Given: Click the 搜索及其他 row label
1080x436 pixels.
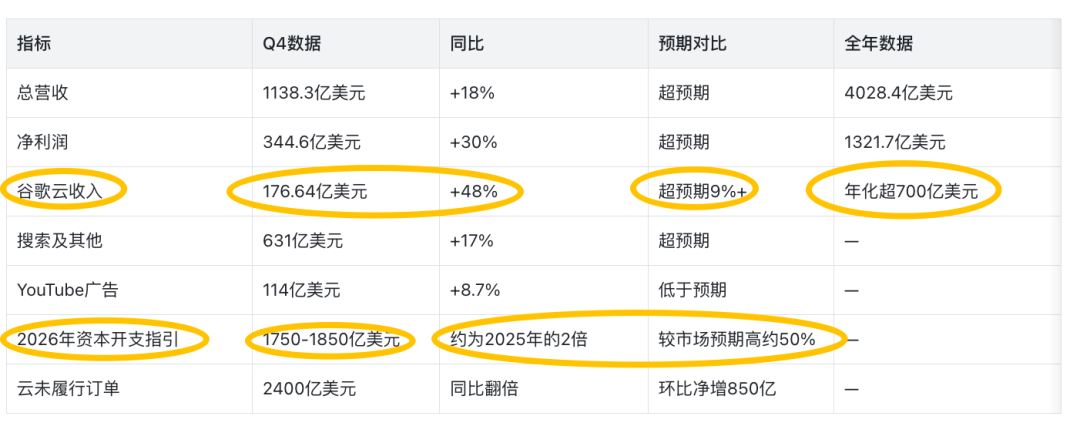Looking at the screenshot, I should coord(60,241).
